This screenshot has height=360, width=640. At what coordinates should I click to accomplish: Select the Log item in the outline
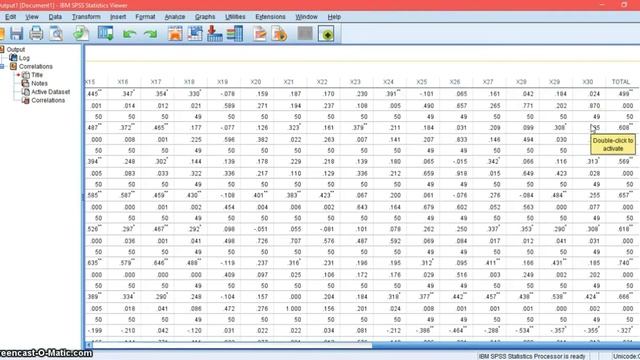[x=24, y=58]
